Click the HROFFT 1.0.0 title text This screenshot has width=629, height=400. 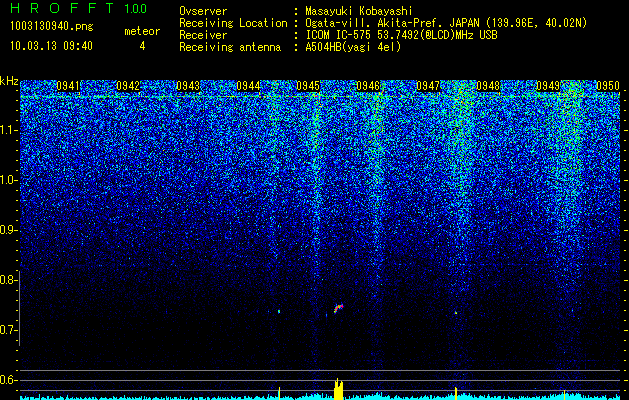coord(79,8)
